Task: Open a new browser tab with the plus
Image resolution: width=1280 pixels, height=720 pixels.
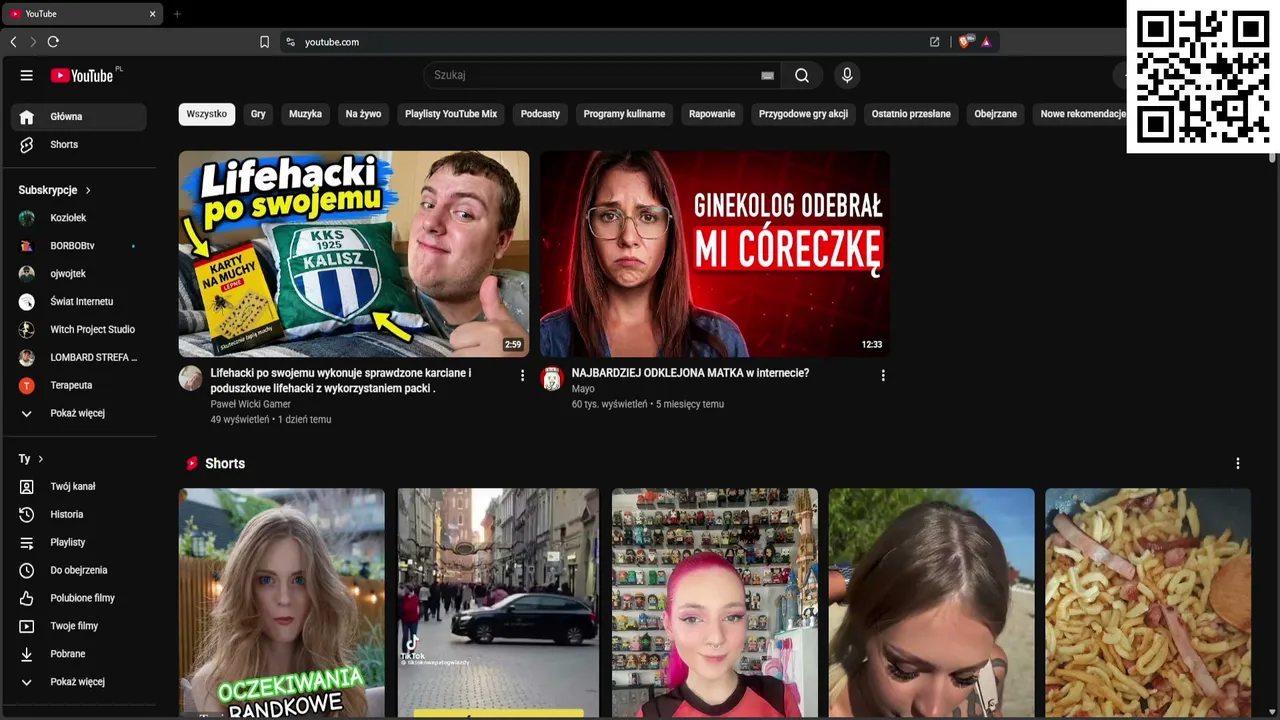Action: [177, 14]
